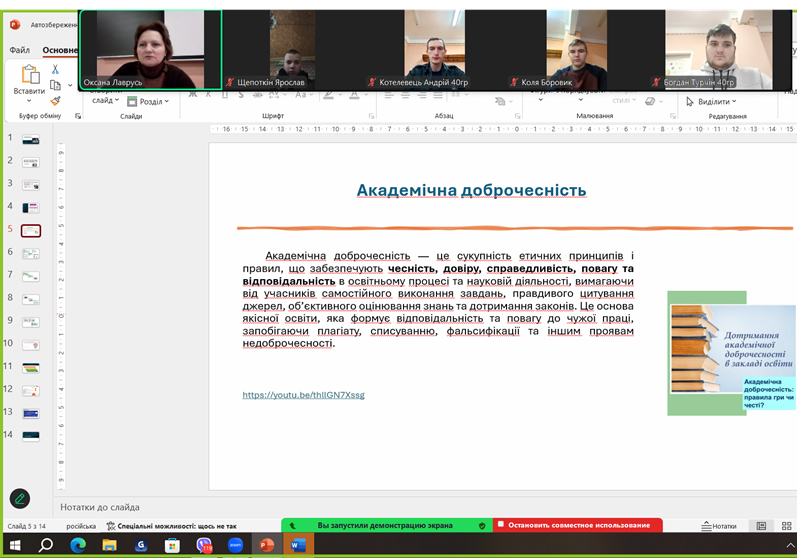
Task: Expand the Розділ section dropdown
Action: (149, 101)
